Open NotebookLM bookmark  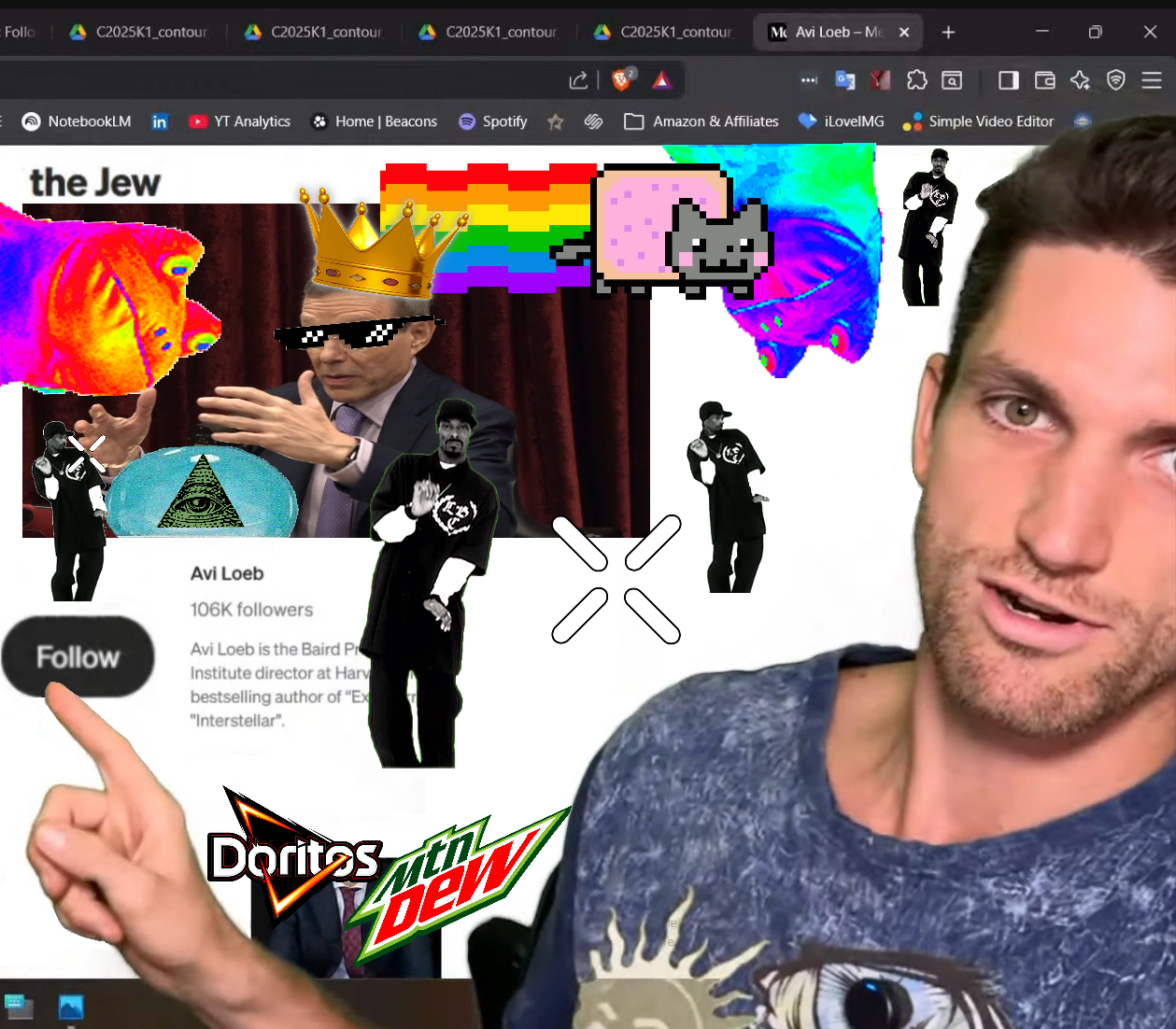tap(77, 121)
